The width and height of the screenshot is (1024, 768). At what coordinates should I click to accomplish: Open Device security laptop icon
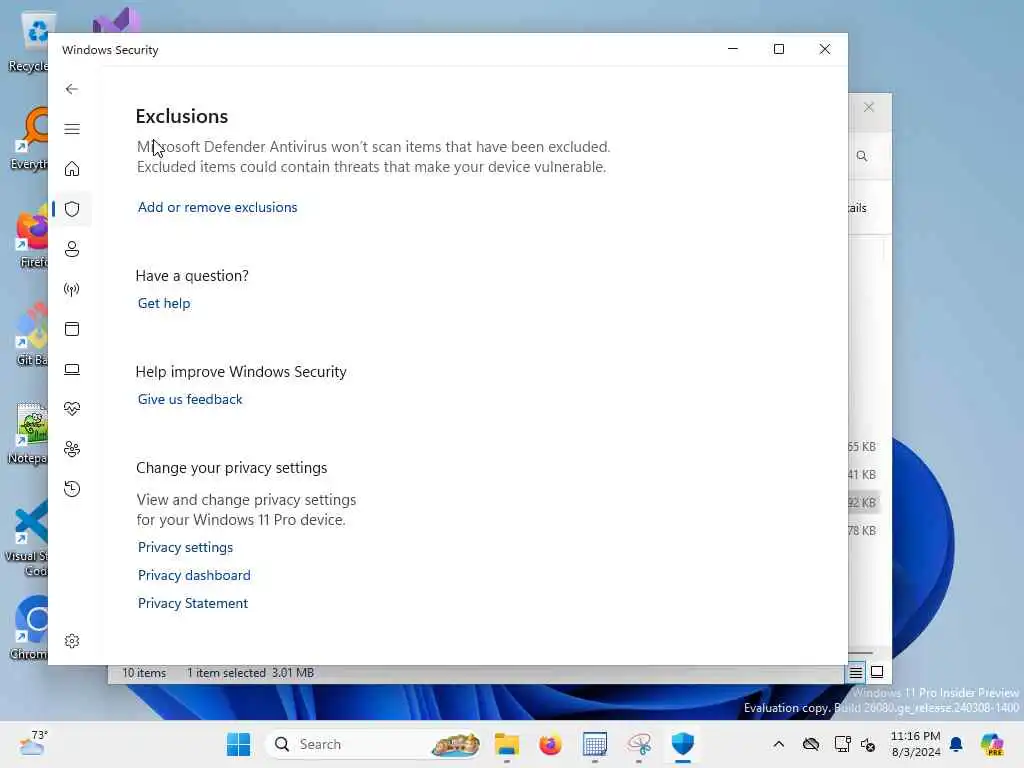72,369
